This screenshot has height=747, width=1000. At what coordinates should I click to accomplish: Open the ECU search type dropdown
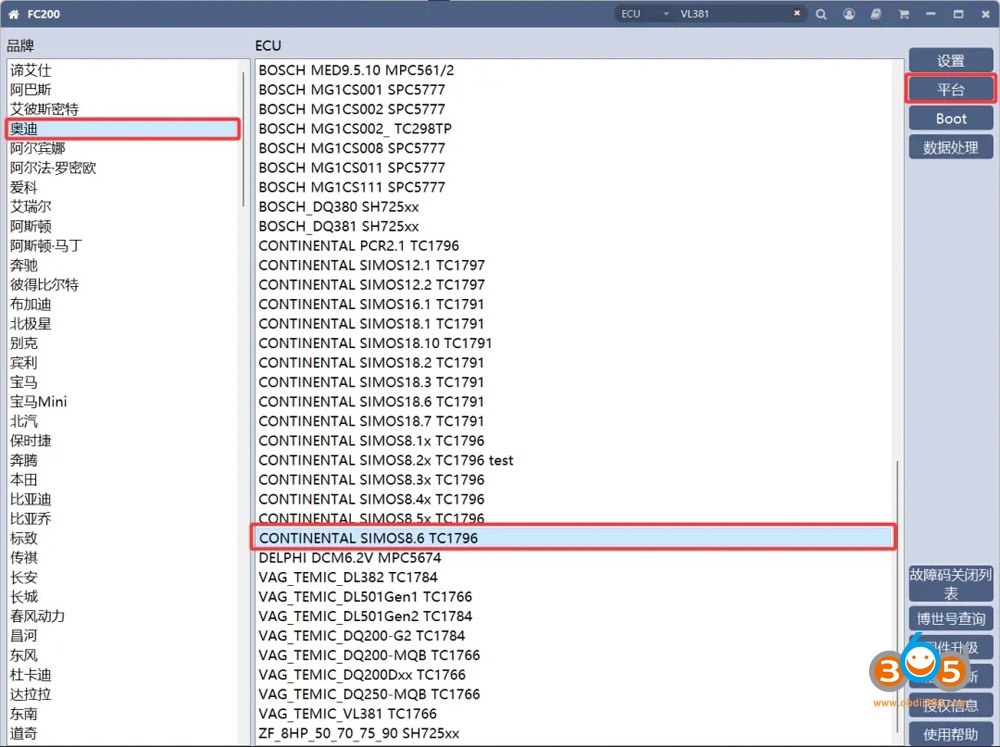coord(645,13)
